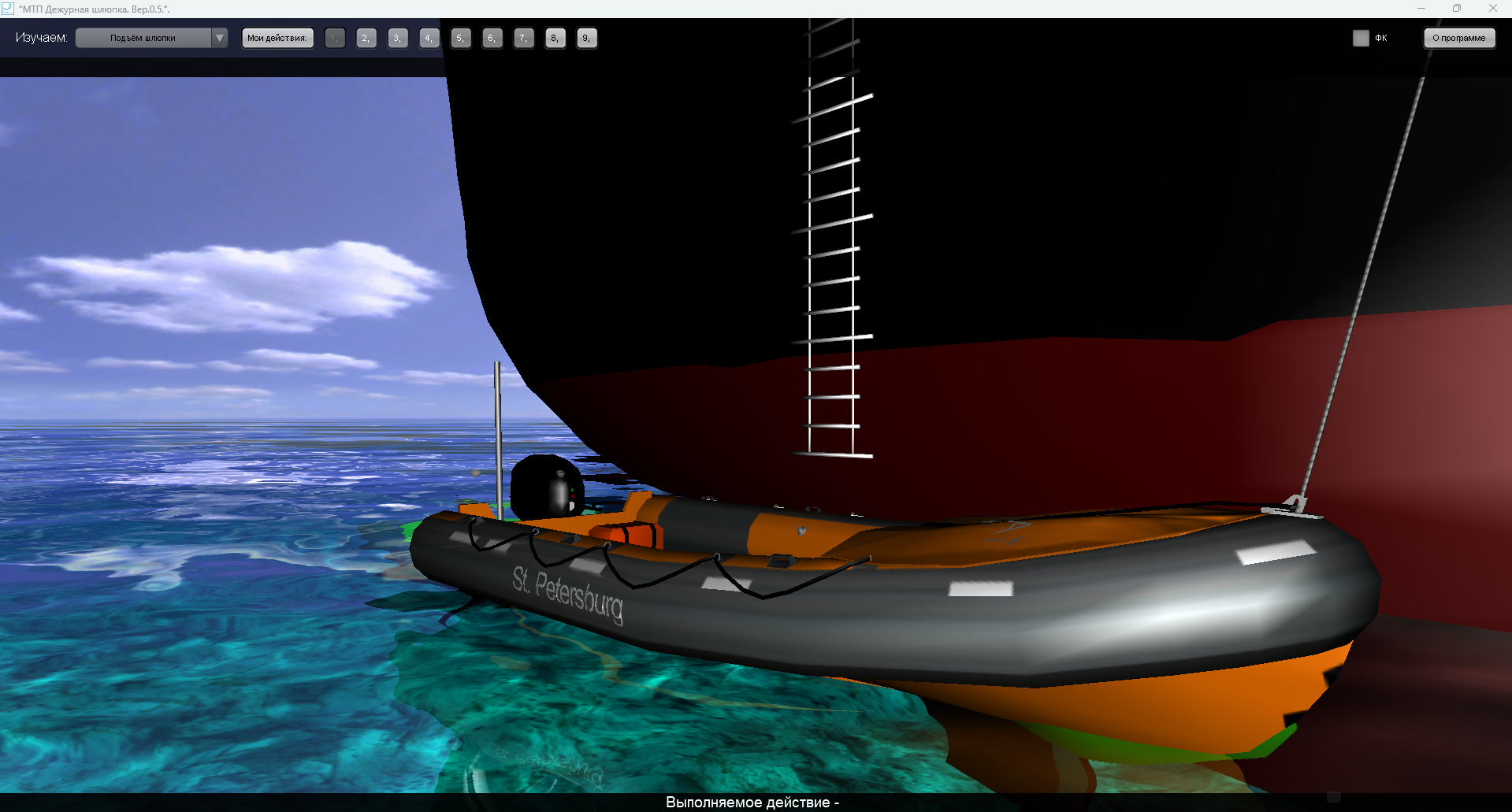Image resolution: width=1512 pixels, height=812 pixels.
Task: Open the 'Подъём шлюпки' topic combo box
Action: 143,38
